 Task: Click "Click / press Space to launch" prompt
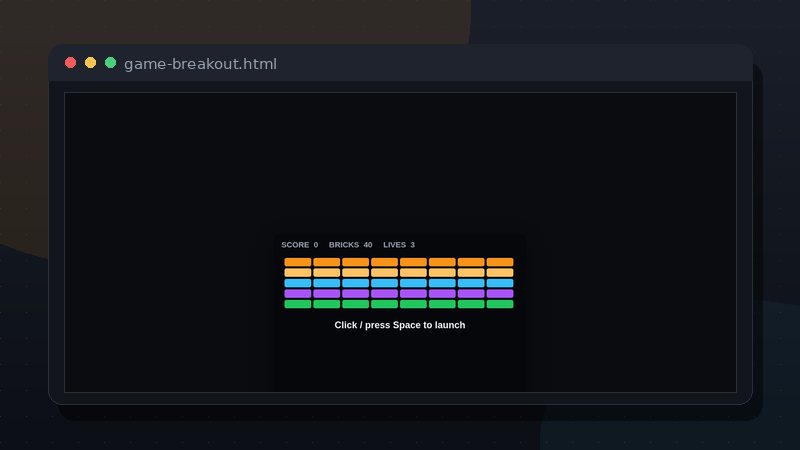400,325
